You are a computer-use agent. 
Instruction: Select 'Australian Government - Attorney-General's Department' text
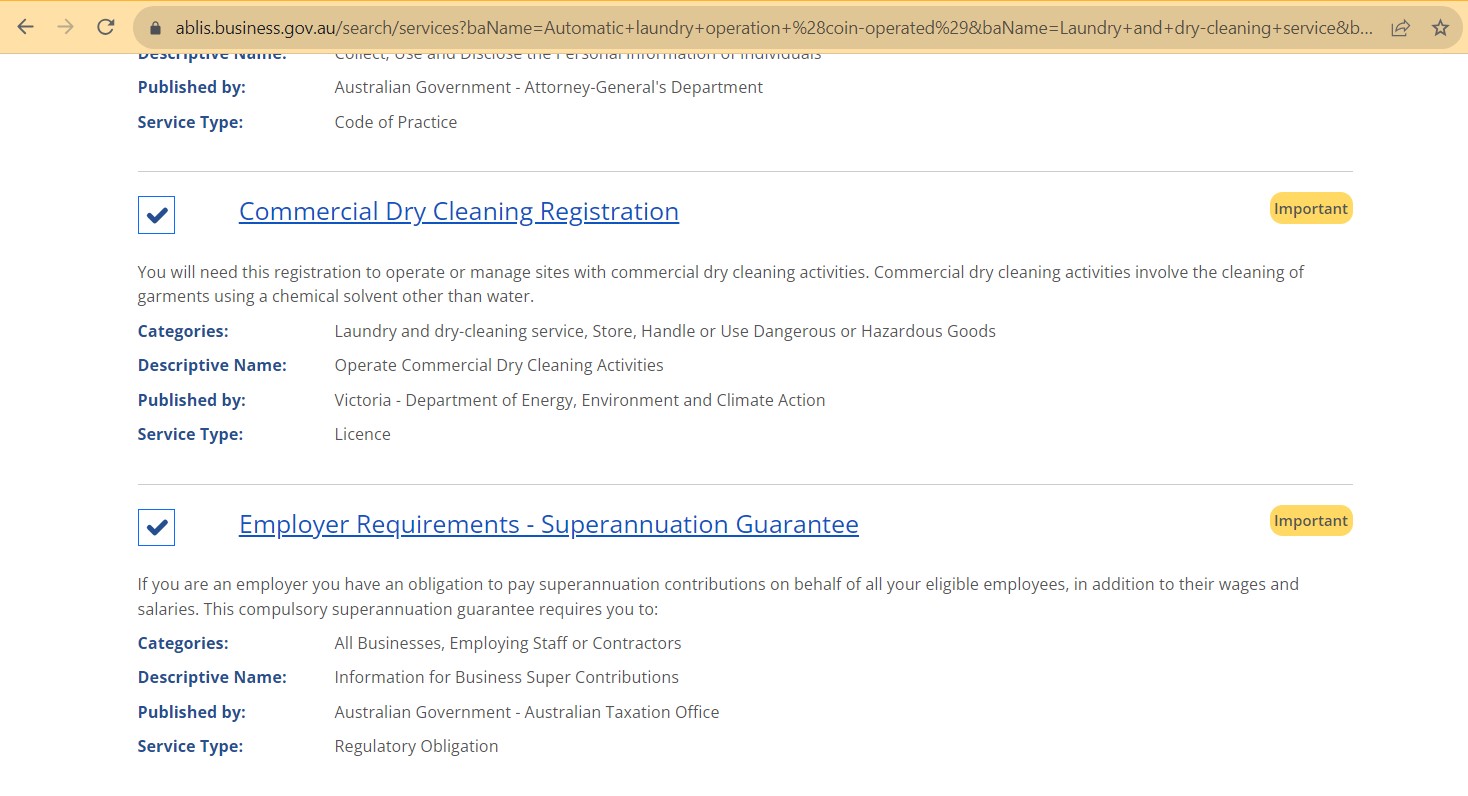click(x=549, y=87)
